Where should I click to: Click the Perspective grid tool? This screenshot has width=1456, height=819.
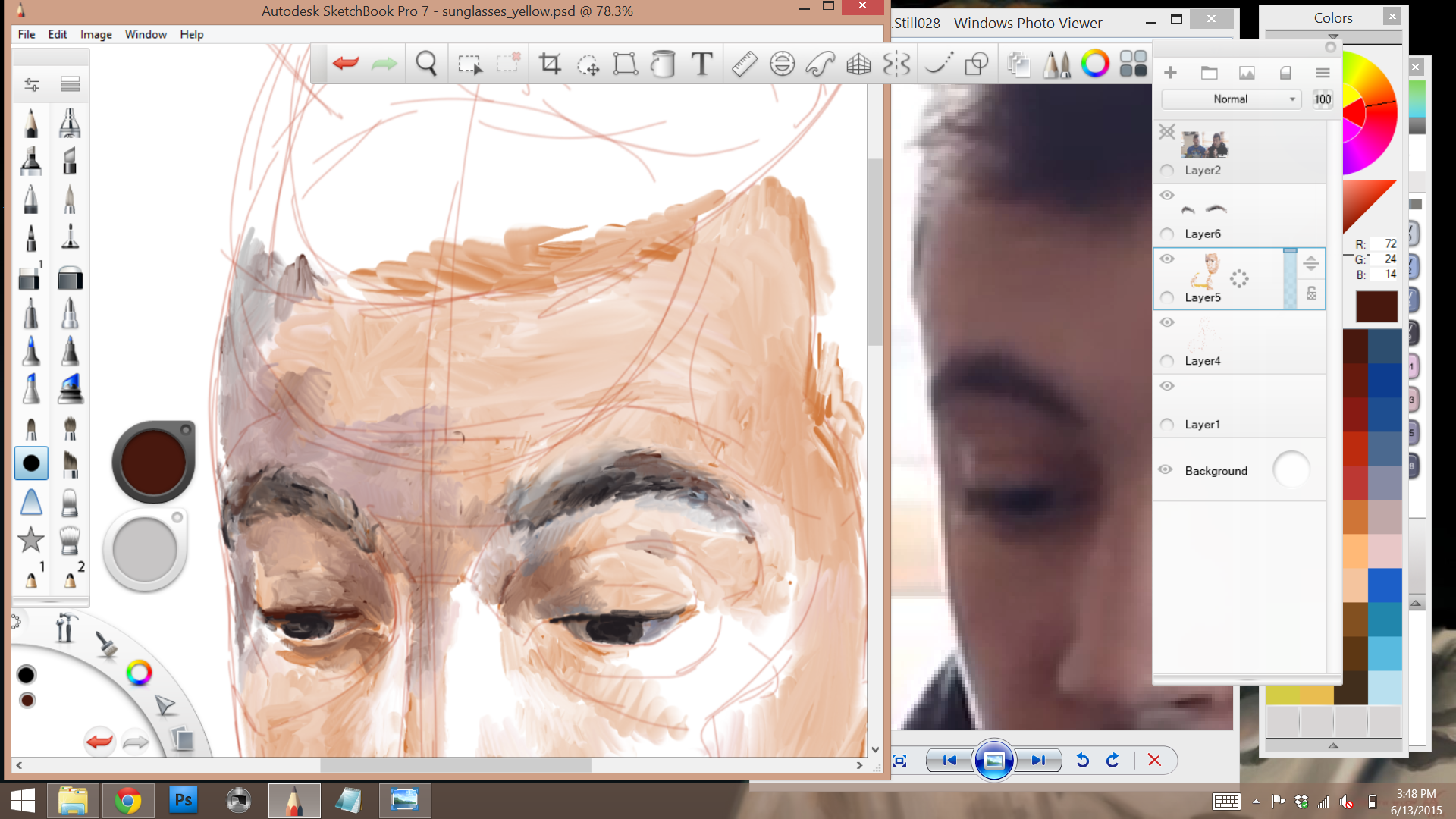click(x=858, y=64)
